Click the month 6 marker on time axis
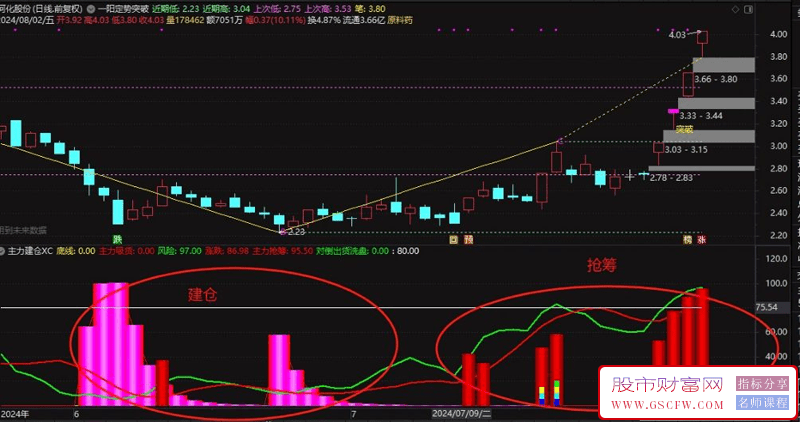This screenshot has height=422, width=800. 77,414
